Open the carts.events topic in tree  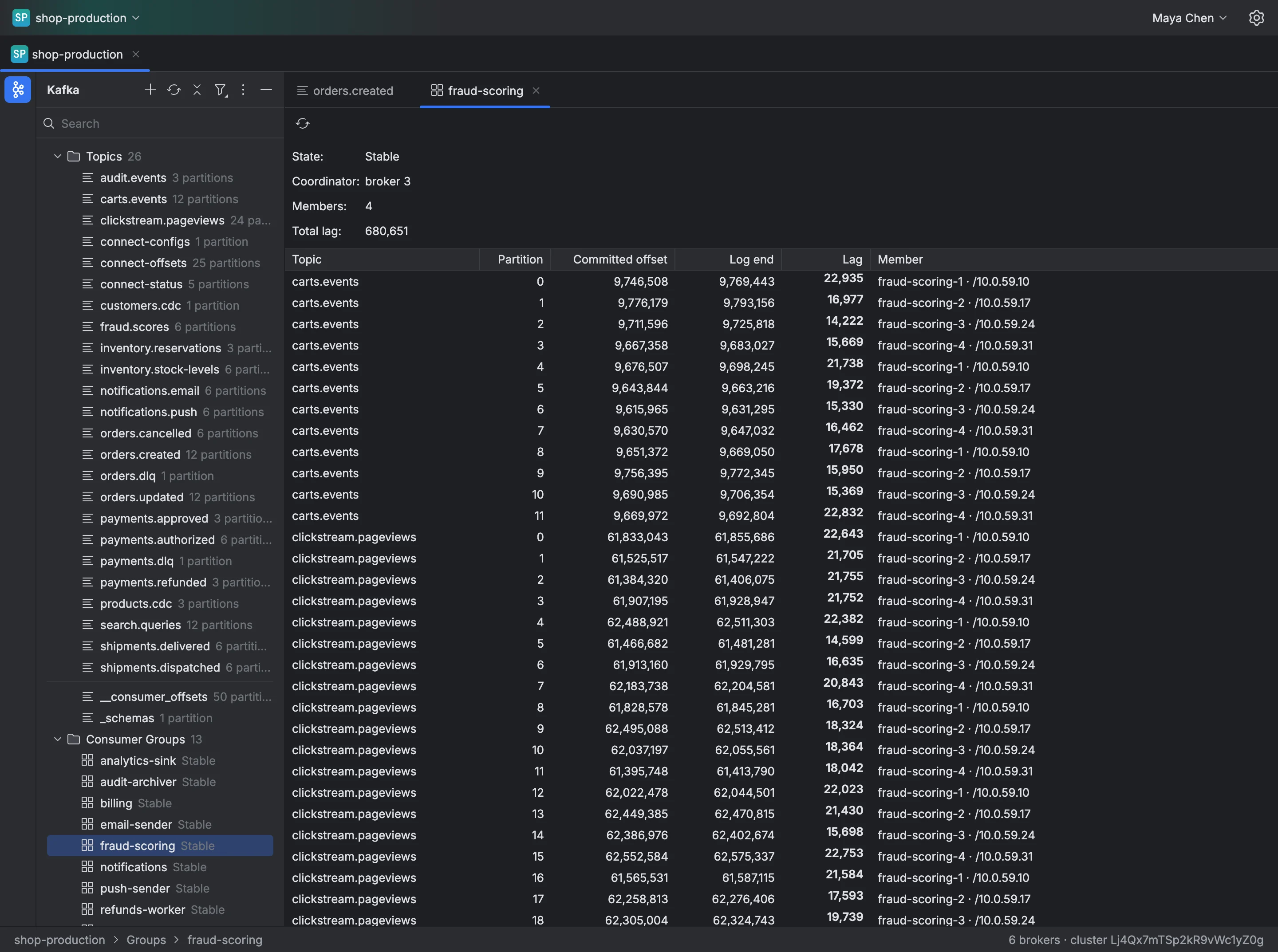[x=160, y=199]
